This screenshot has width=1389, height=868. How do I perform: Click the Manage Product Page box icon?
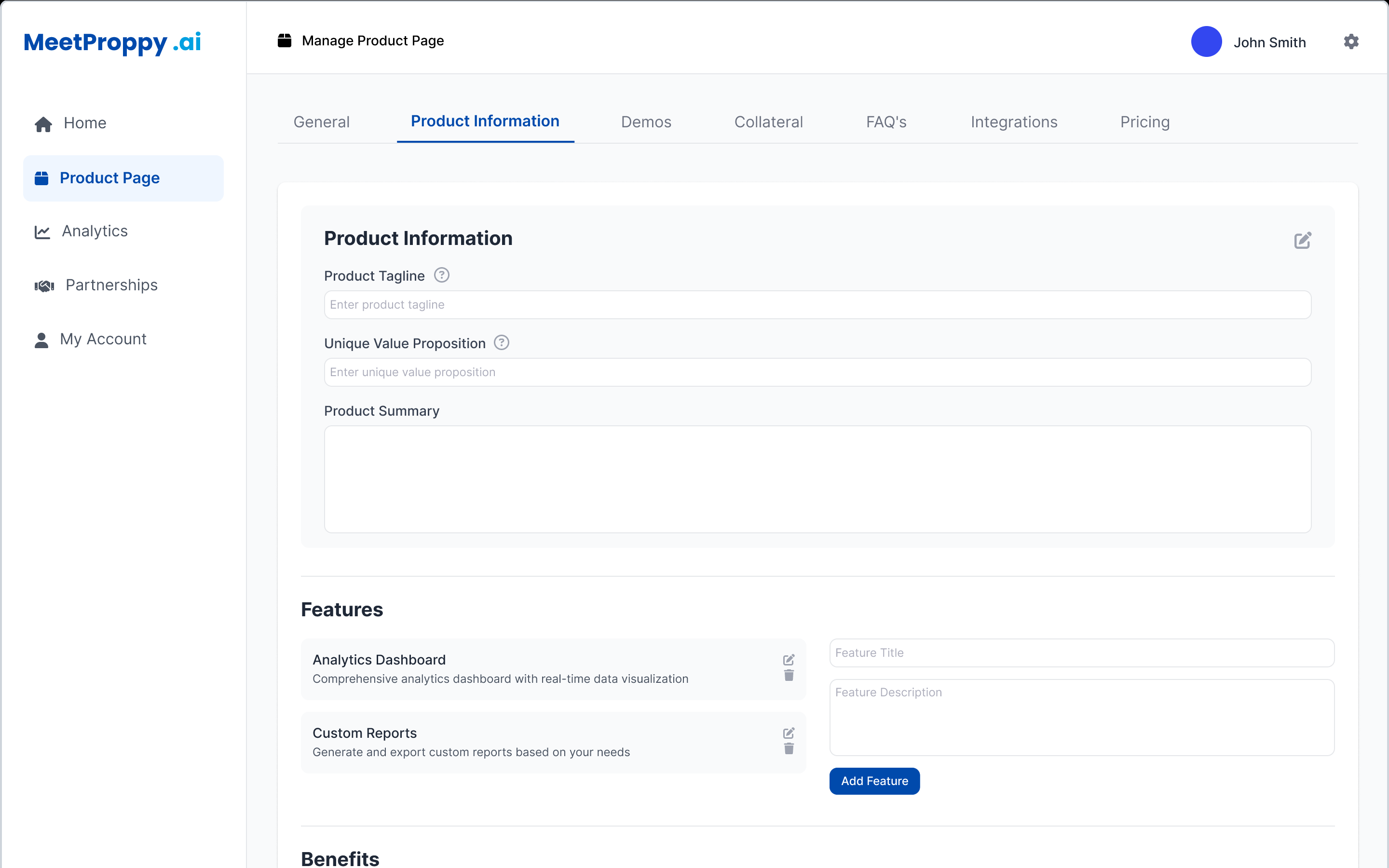tap(285, 40)
